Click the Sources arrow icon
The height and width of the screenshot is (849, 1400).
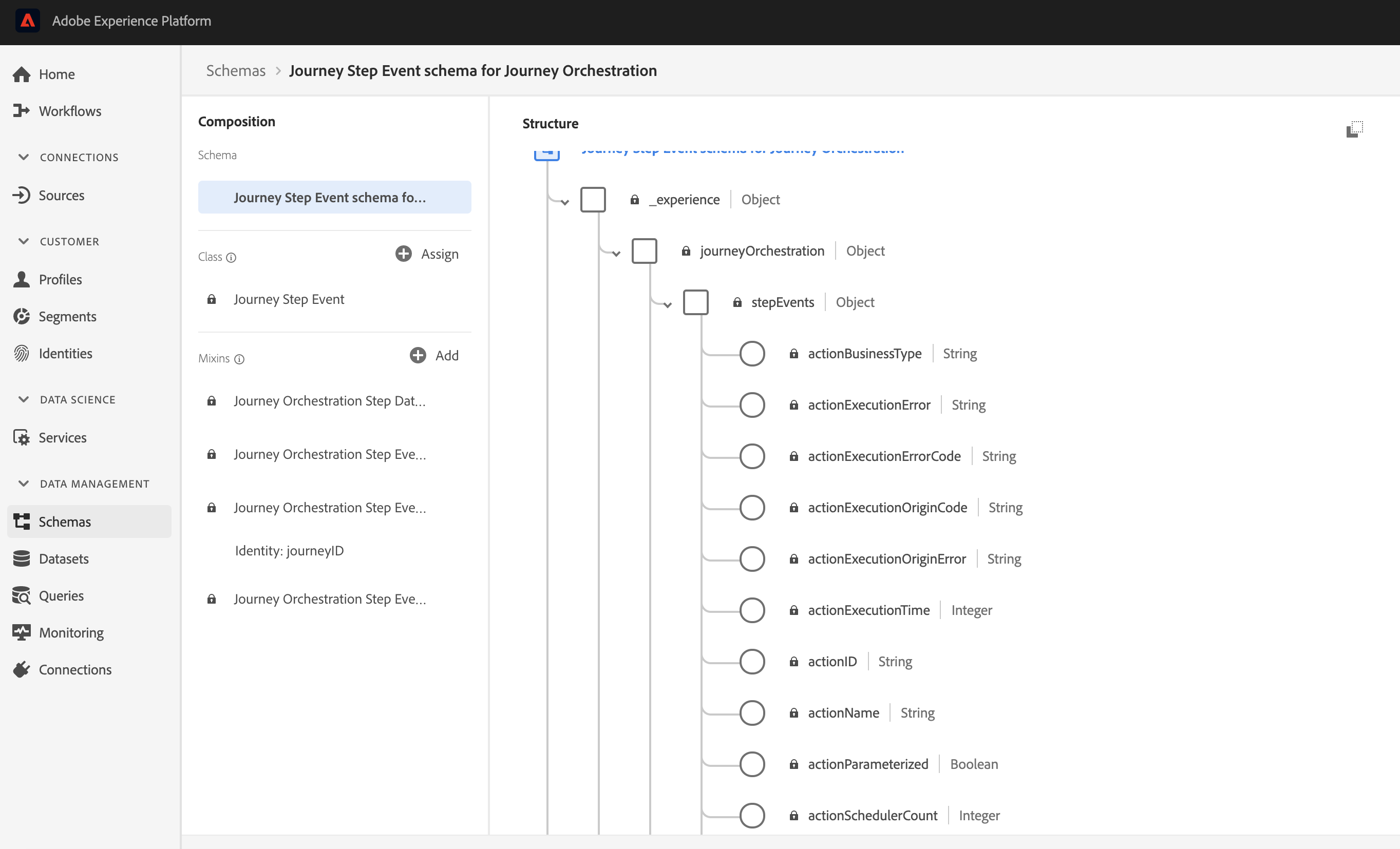pos(21,196)
